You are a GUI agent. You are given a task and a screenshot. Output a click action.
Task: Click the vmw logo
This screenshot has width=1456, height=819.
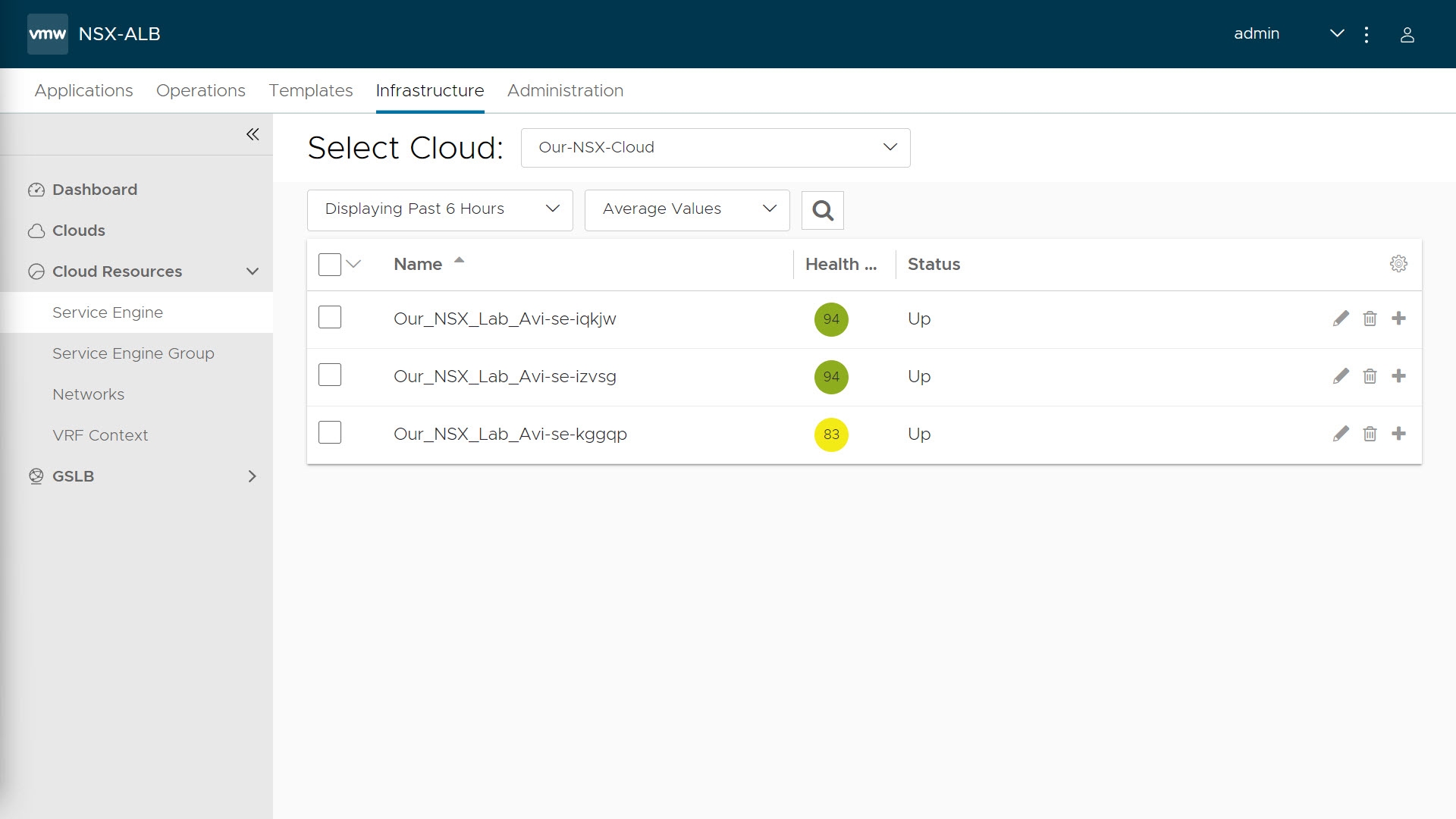click(47, 34)
